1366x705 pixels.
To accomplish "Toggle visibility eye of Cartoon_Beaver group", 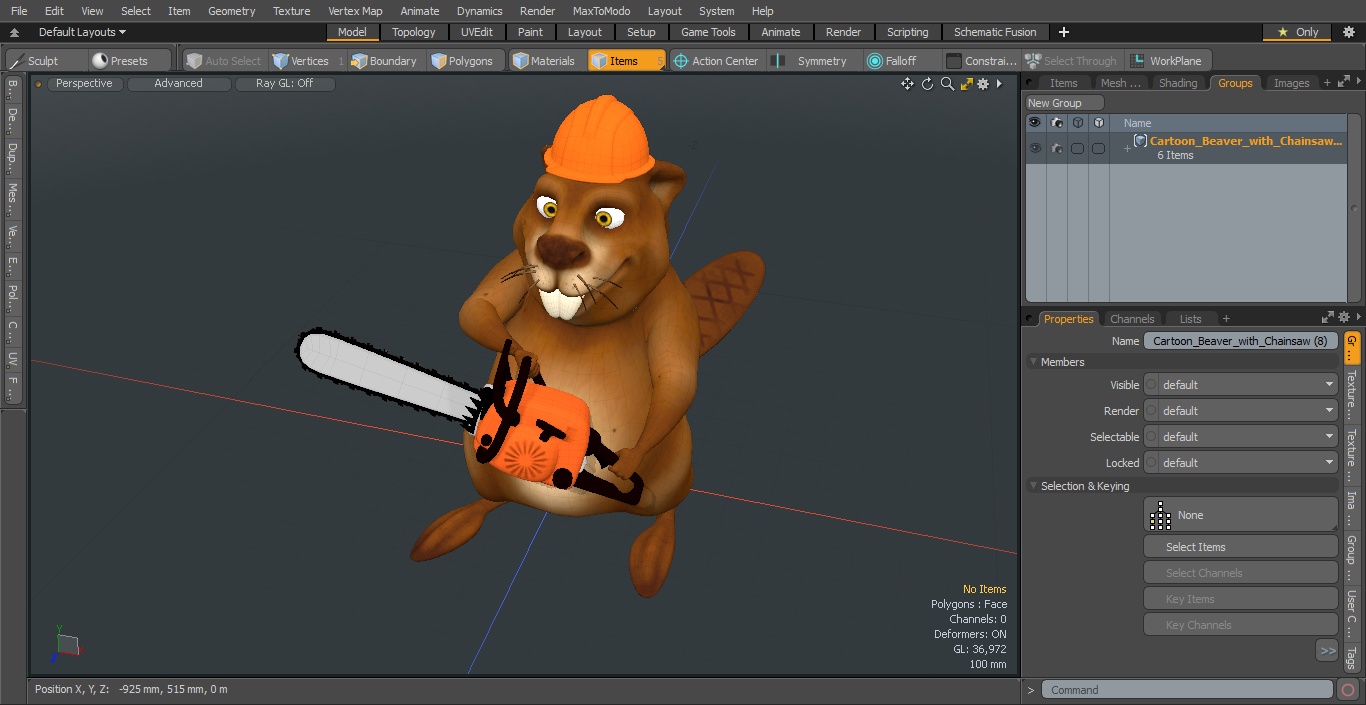I will (x=1035, y=148).
